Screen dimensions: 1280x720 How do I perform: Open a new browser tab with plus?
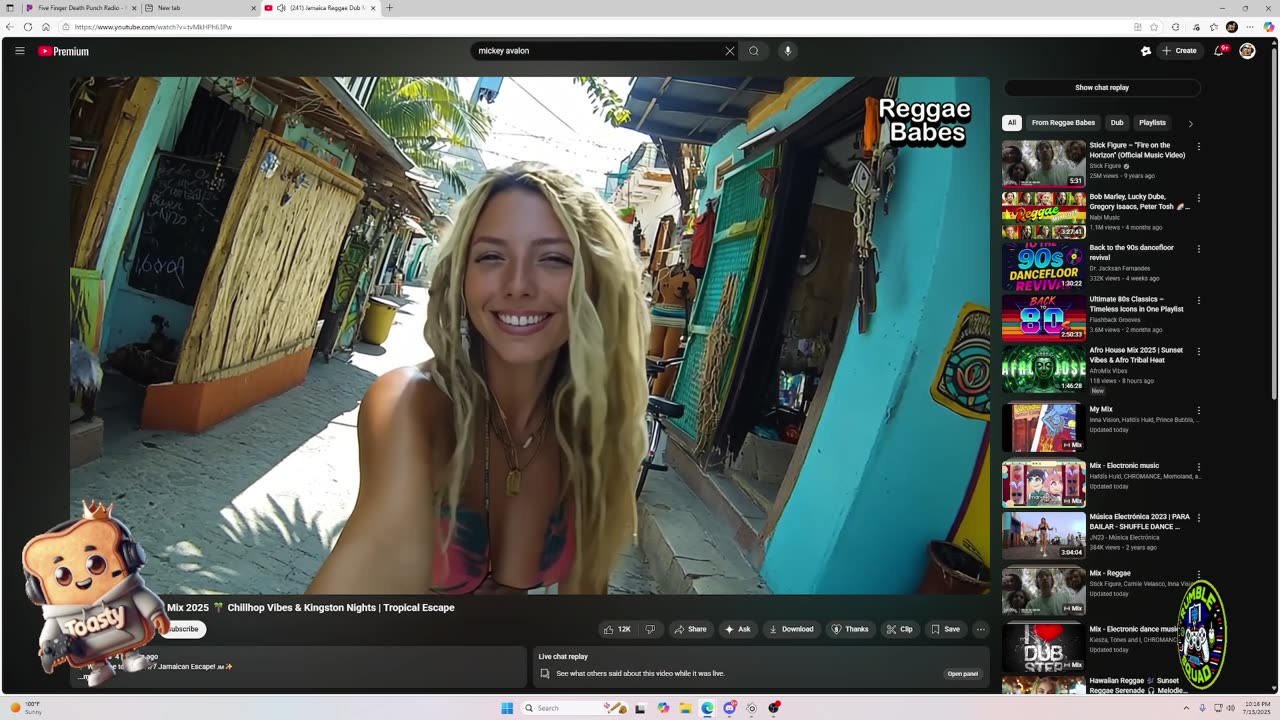click(x=389, y=8)
